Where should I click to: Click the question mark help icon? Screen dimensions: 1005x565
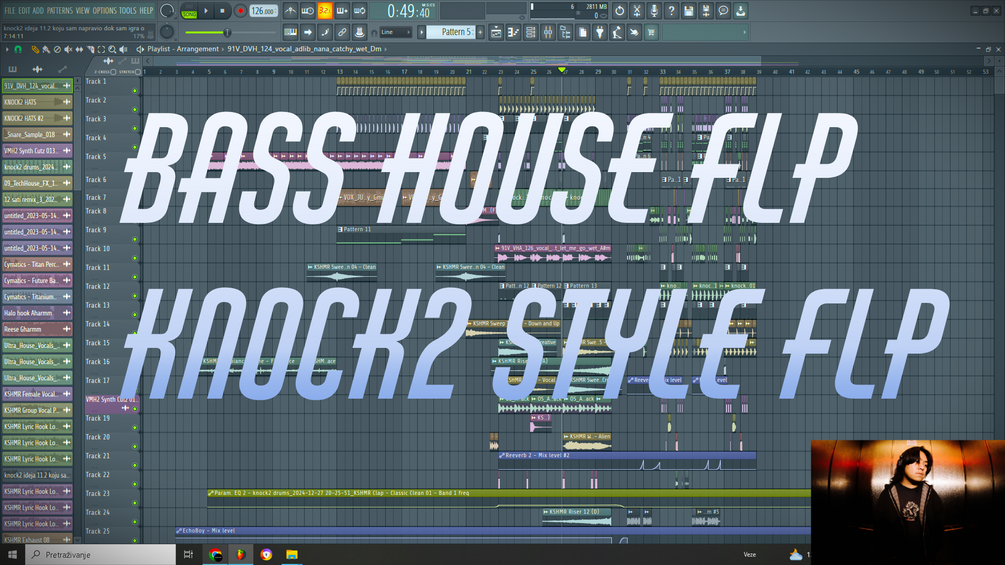(x=671, y=11)
